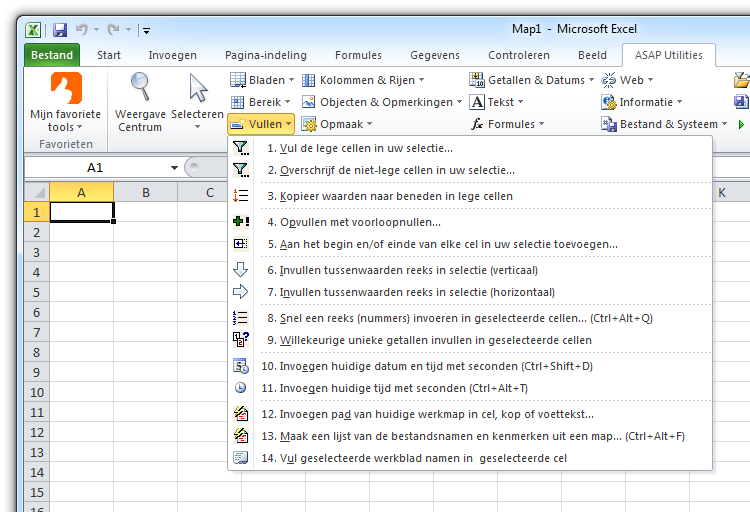Expand the Bereik dropdown menu

pos(260,102)
